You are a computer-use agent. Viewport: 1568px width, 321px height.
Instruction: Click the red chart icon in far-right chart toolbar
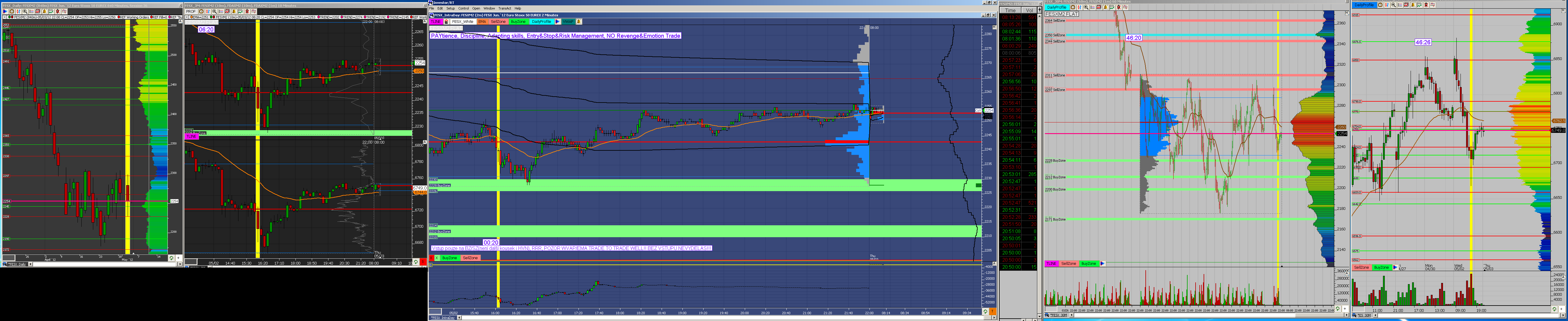[1407, 5]
